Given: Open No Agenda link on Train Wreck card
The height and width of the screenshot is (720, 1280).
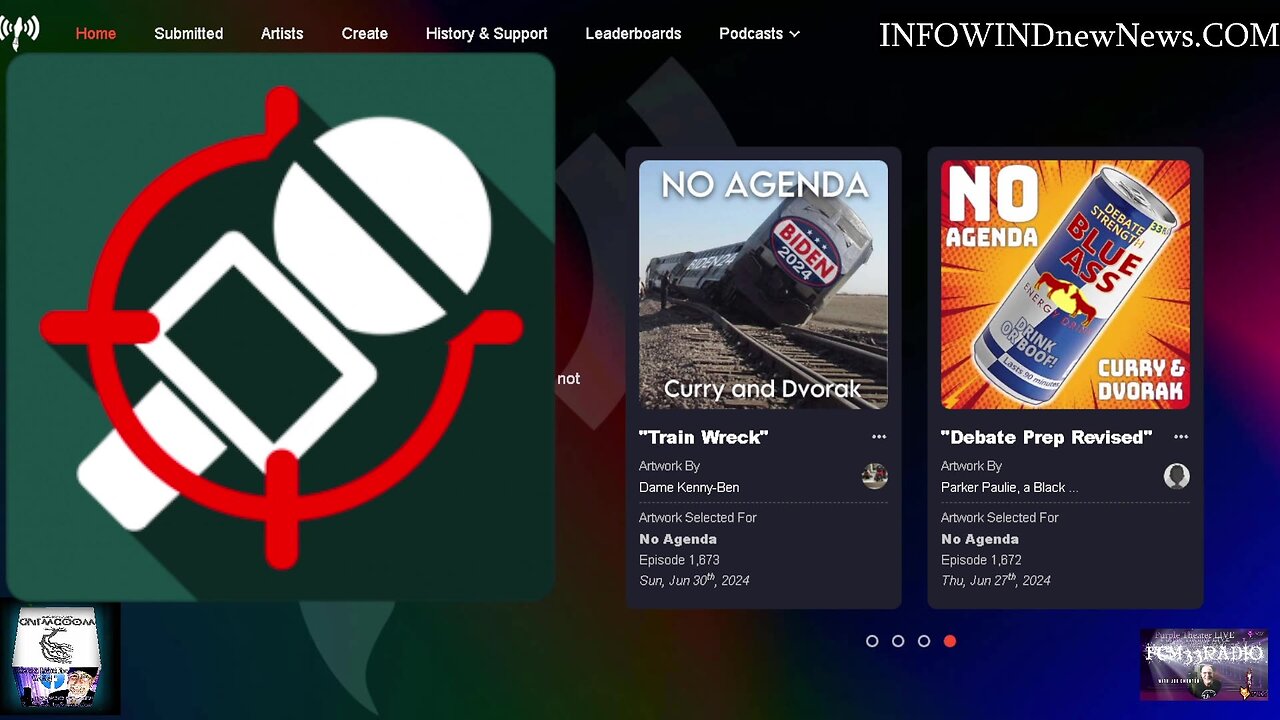Looking at the screenshot, I should (x=678, y=539).
